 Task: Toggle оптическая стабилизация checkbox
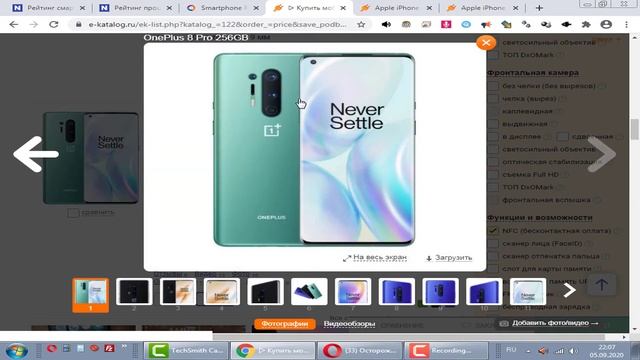click(x=493, y=162)
